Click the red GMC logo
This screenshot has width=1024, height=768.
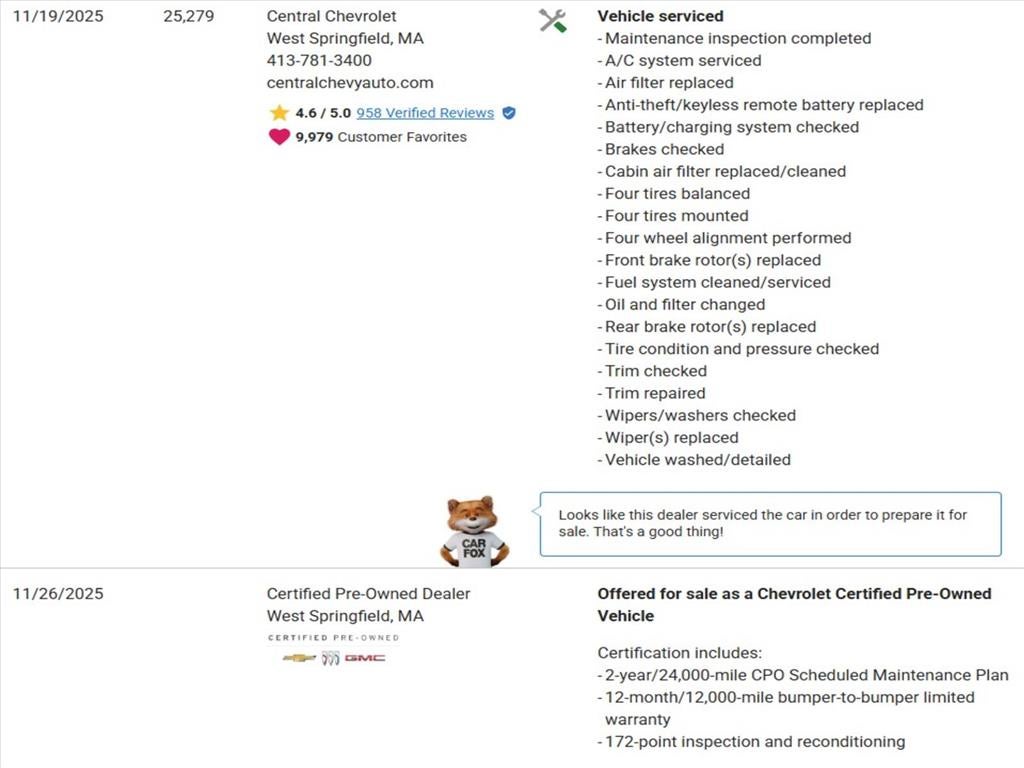coord(365,658)
